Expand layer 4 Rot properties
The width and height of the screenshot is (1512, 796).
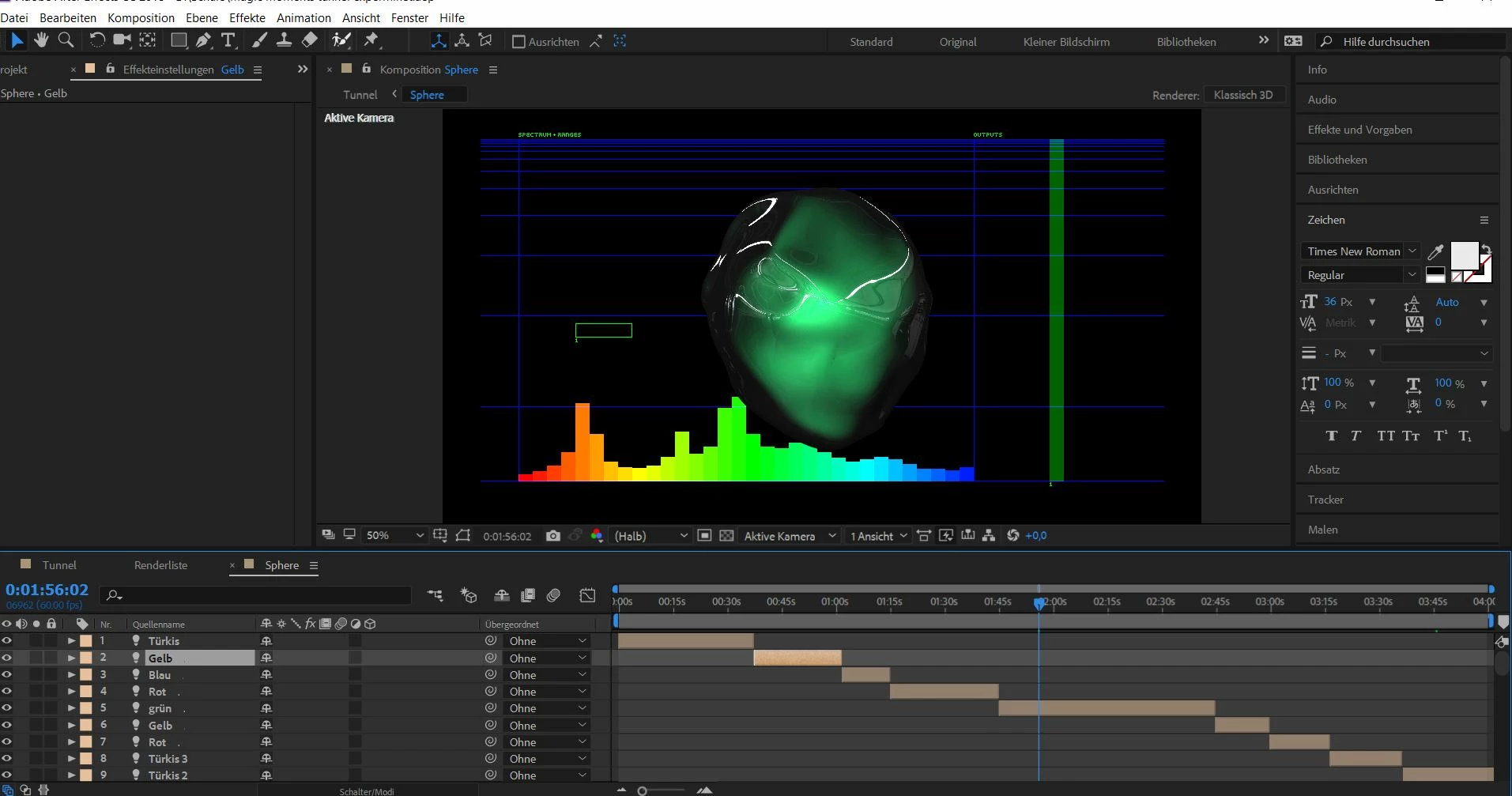click(x=71, y=692)
